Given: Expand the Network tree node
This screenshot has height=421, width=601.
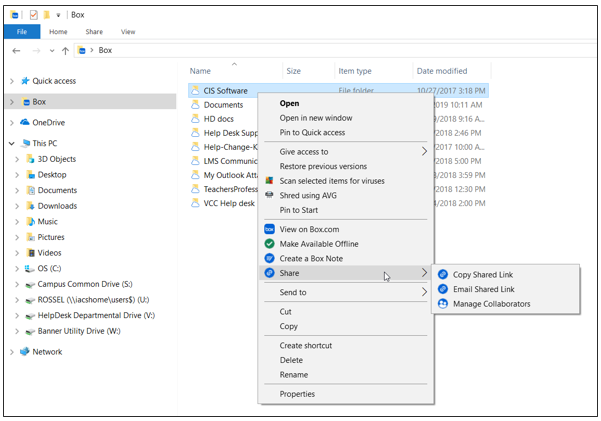Looking at the screenshot, I should [12, 352].
